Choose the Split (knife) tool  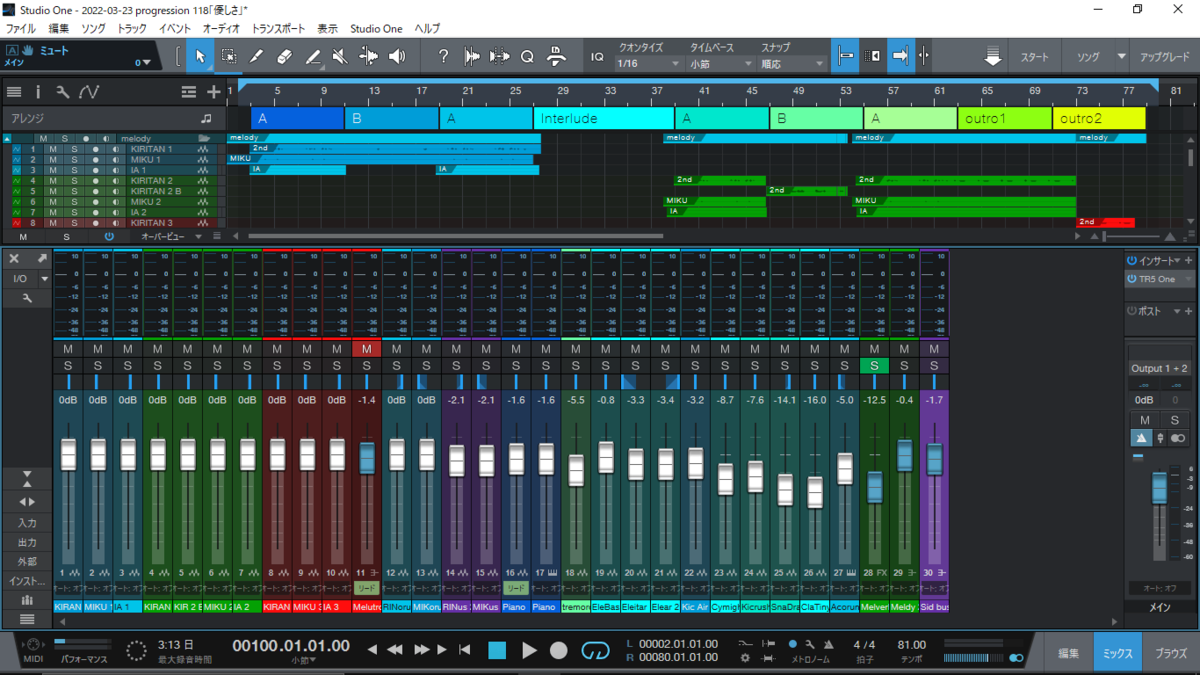257,56
